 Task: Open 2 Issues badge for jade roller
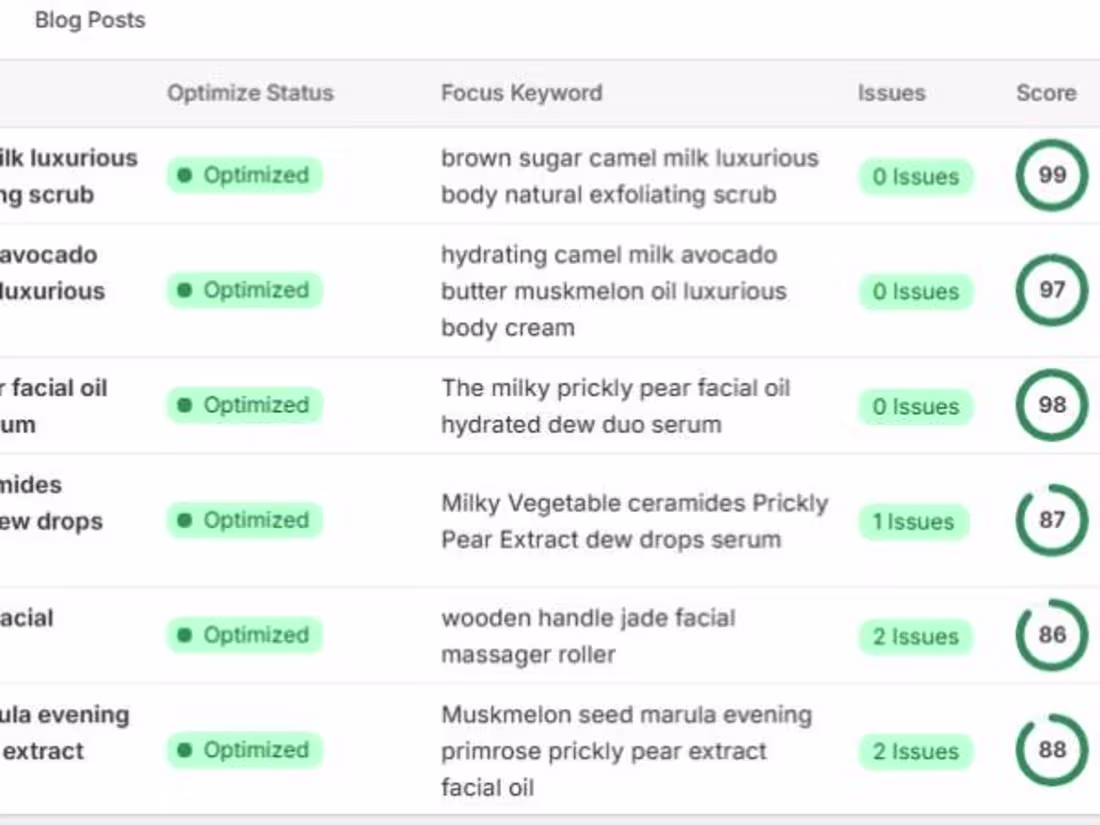coord(915,637)
